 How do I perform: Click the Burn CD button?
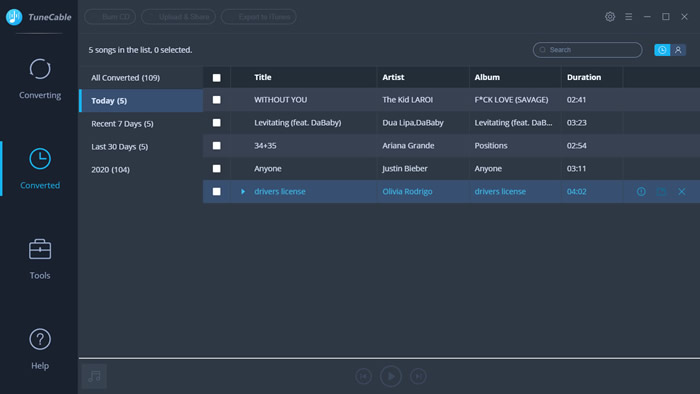tap(110, 17)
